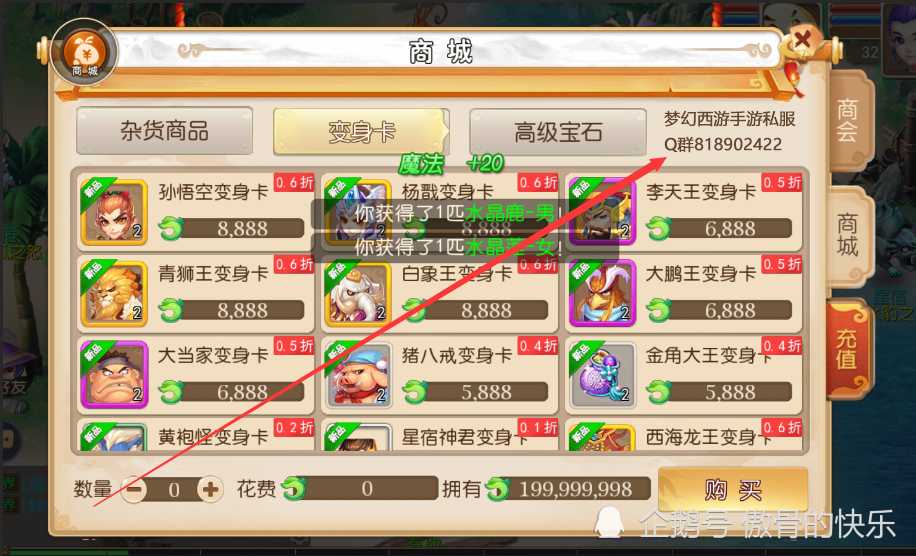Select the 金角大王变身卡 gourd icon
The height and width of the screenshot is (556, 916).
[602, 376]
